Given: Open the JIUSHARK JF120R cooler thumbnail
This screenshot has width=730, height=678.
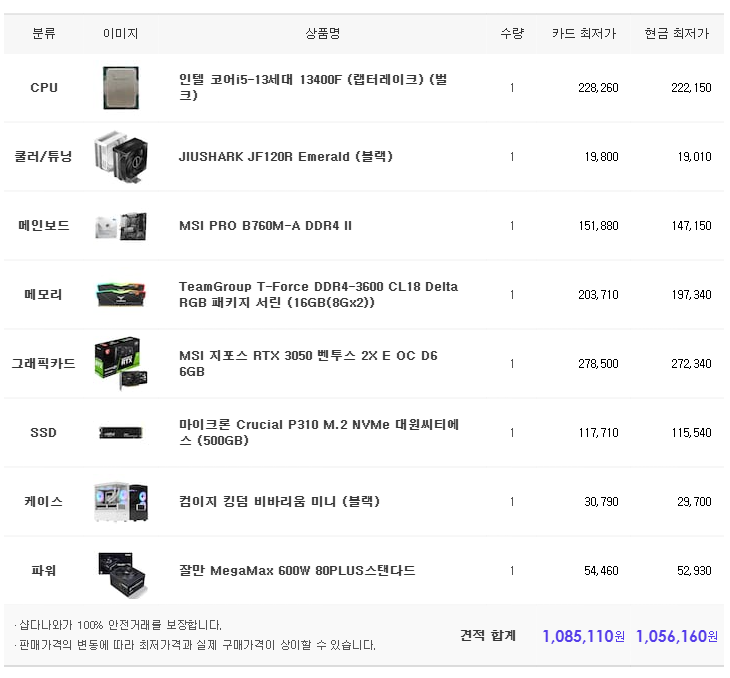Looking at the screenshot, I should pos(121,157).
